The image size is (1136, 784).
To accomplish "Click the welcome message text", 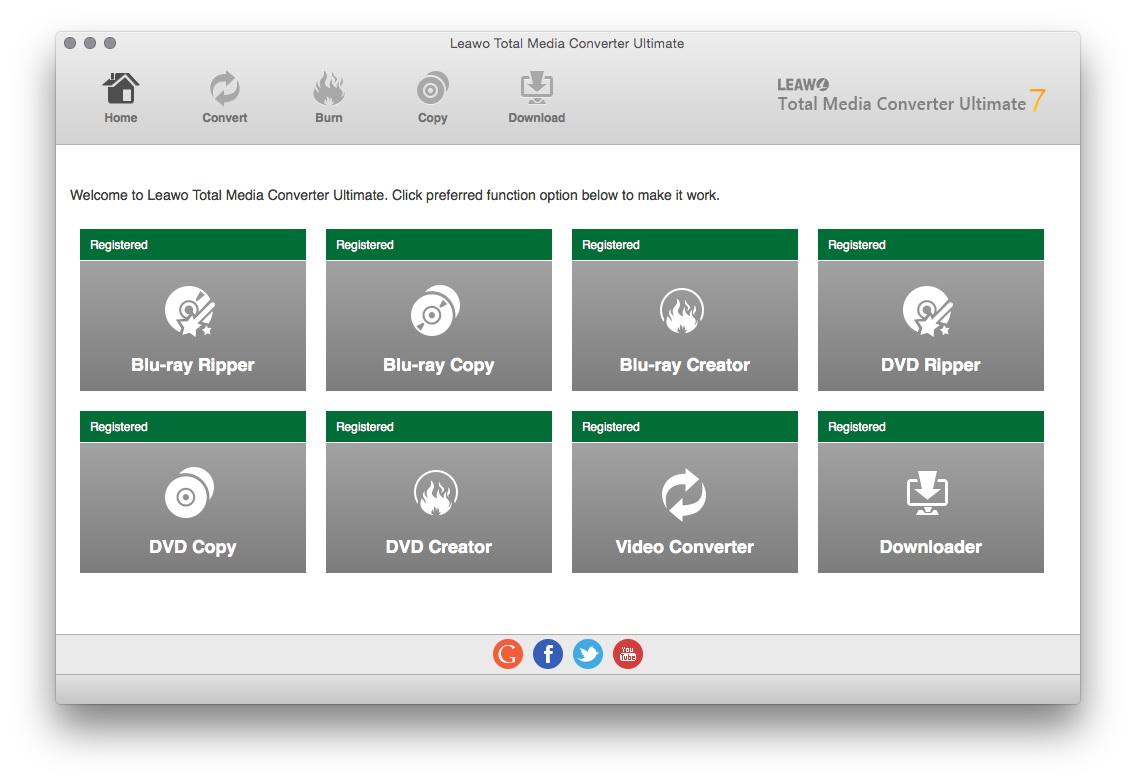I will coord(395,195).
